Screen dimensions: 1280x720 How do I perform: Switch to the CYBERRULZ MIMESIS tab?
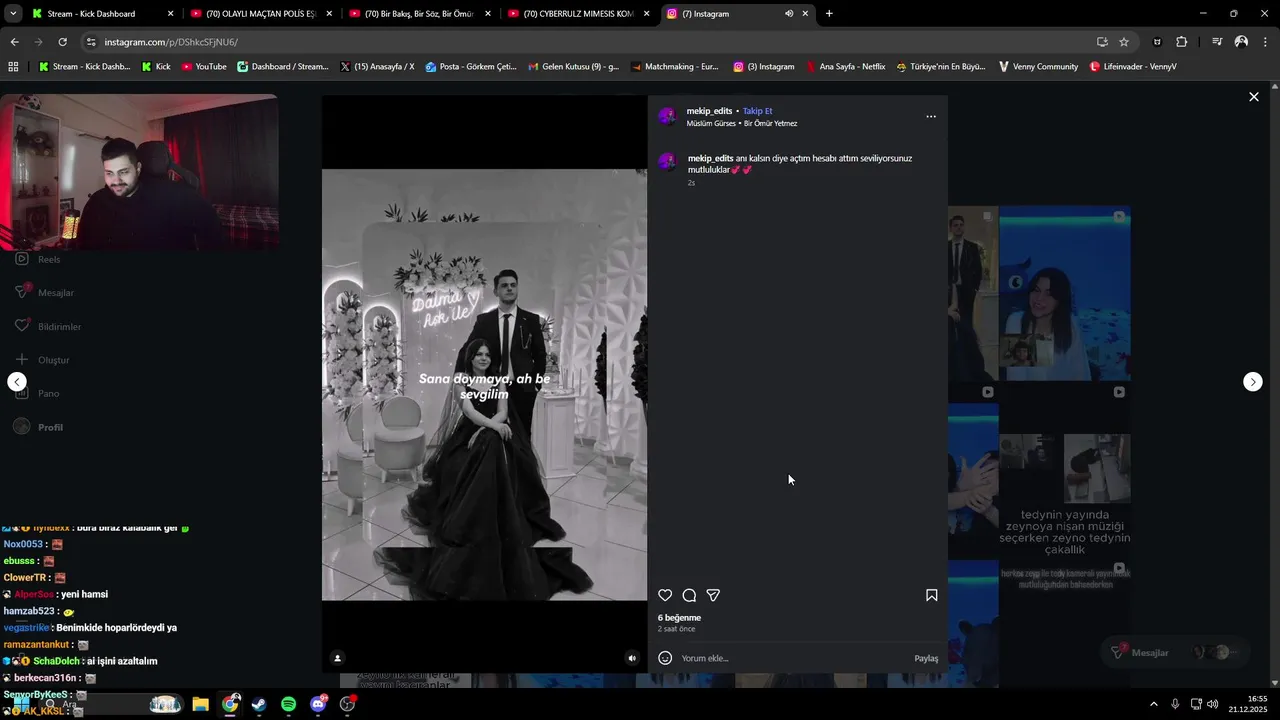pyautogui.click(x=578, y=14)
